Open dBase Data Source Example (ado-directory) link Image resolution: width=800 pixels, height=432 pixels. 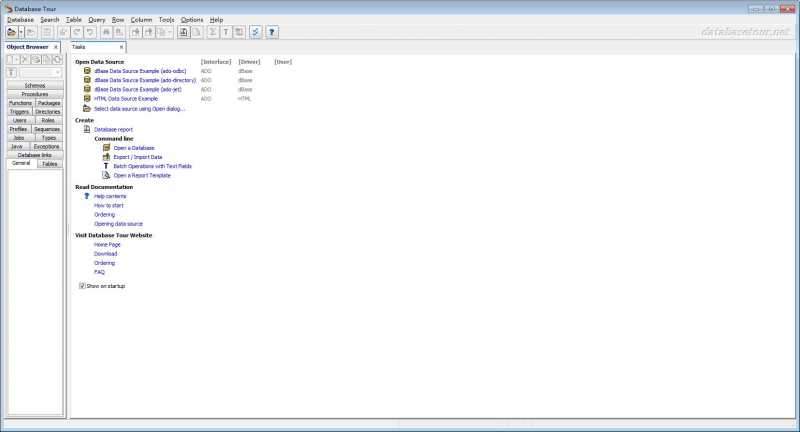click(145, 81)
